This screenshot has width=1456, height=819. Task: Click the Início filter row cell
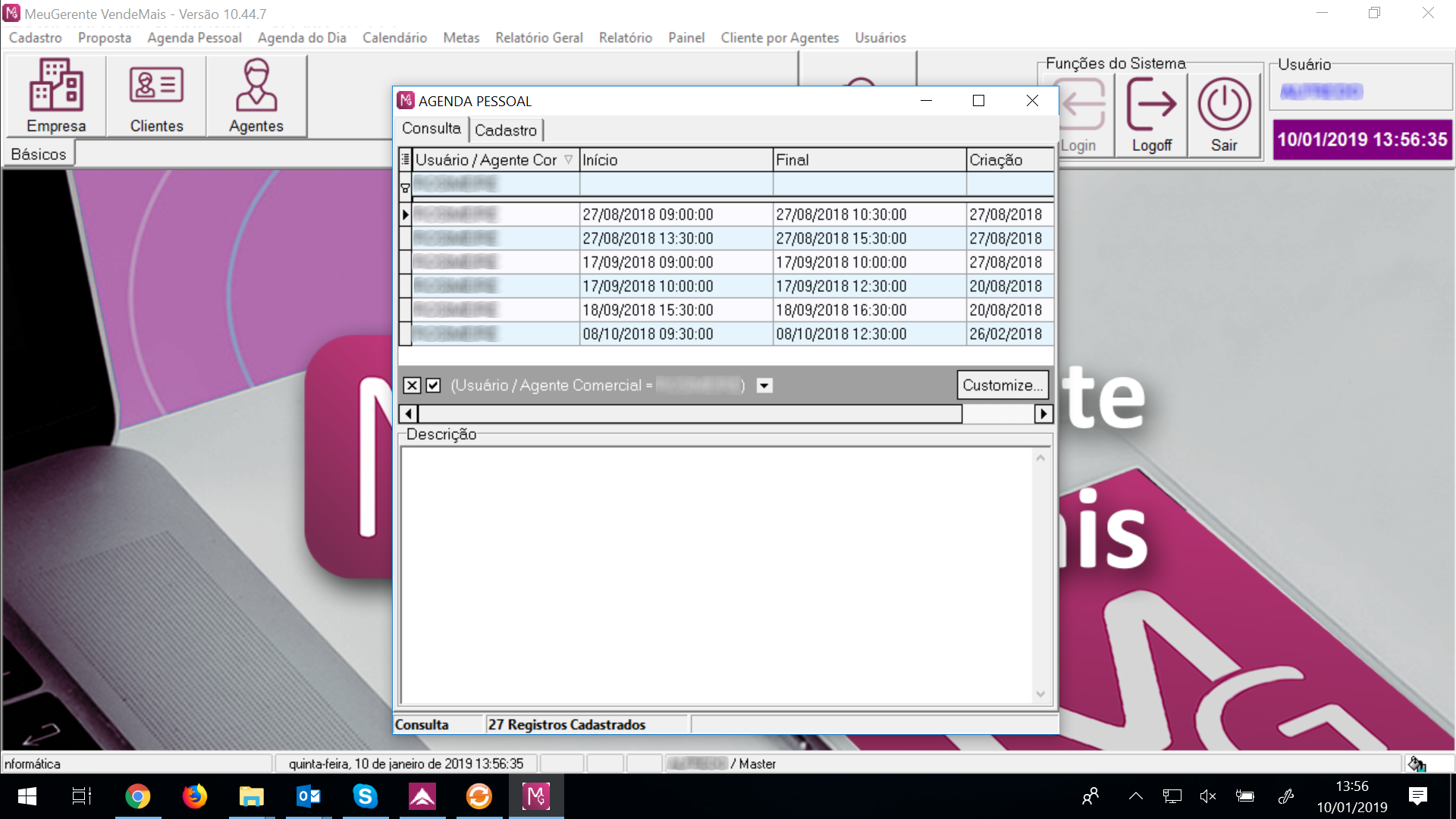point(676,184)
